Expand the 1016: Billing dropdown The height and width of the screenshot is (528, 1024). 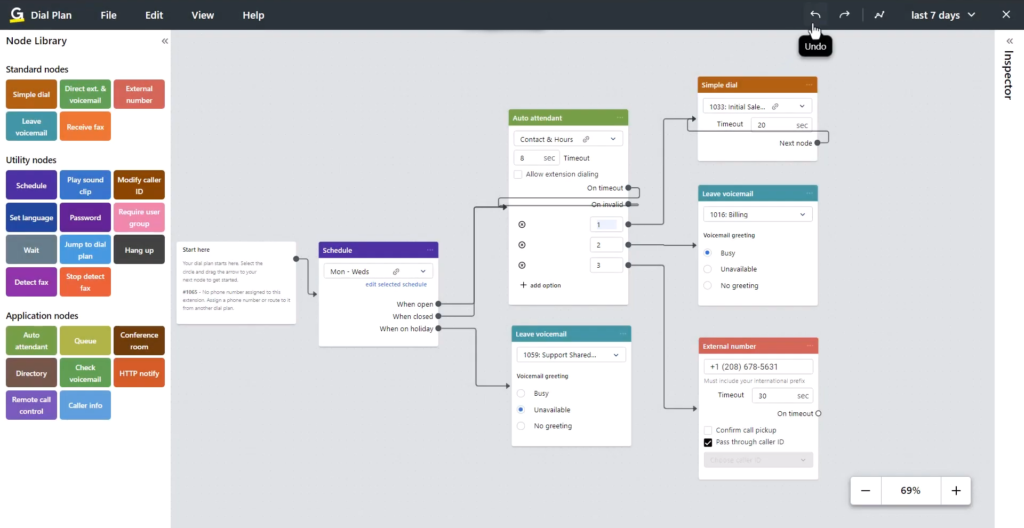point(757,214)
